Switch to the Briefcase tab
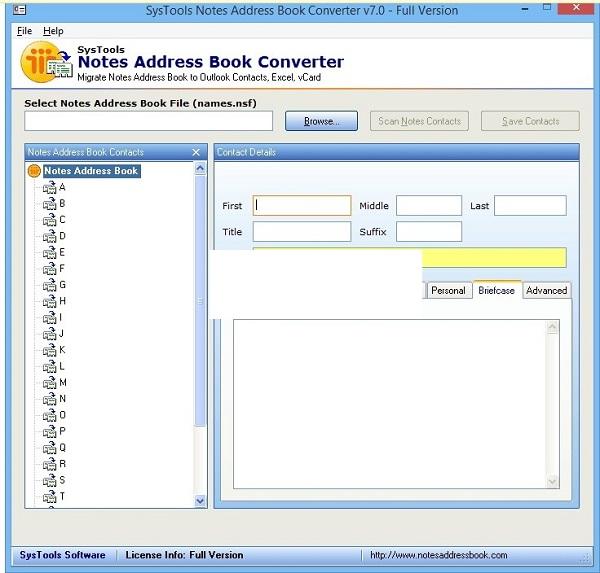 (x=497, y=290)
